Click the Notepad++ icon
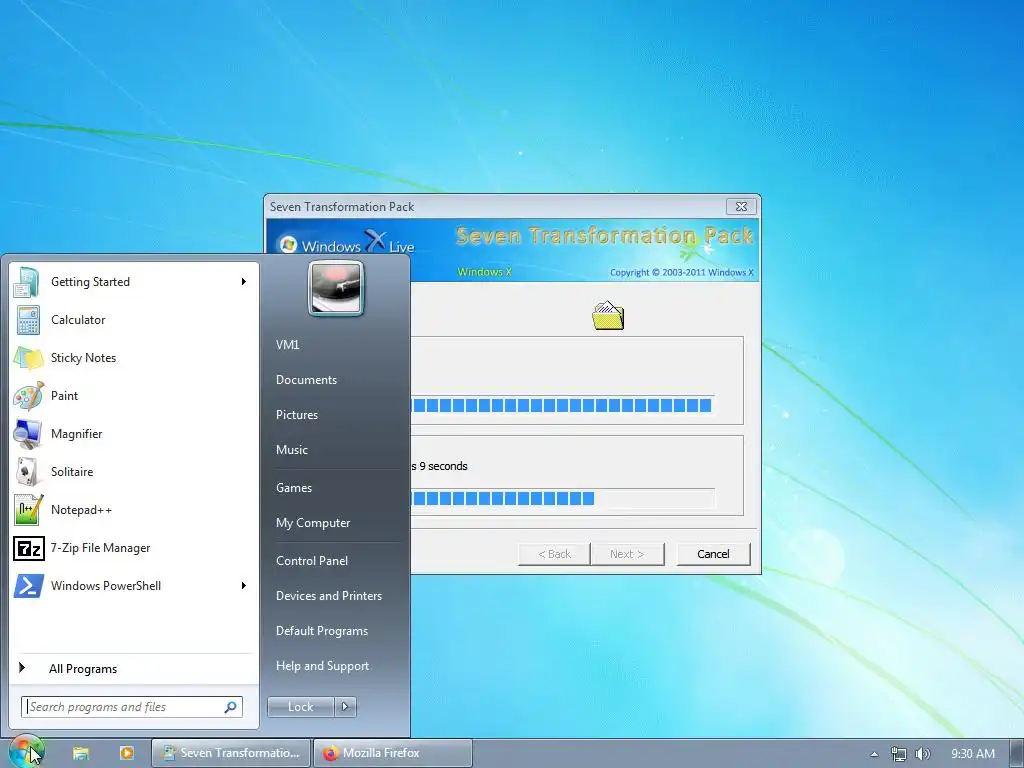 click(29, 509)
